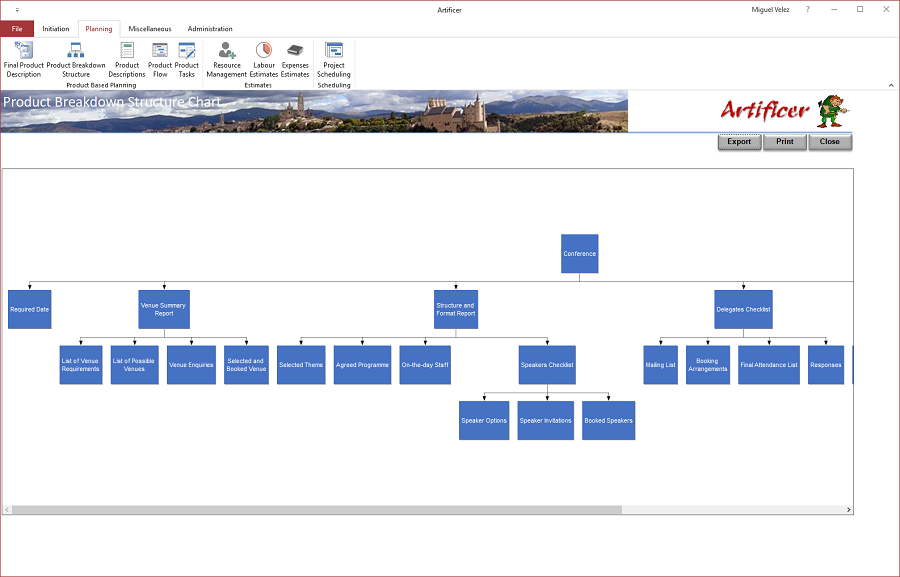Screen dimensions: 900x577
Task: Open the Help question mark
Action: click(x=808, y=10)
